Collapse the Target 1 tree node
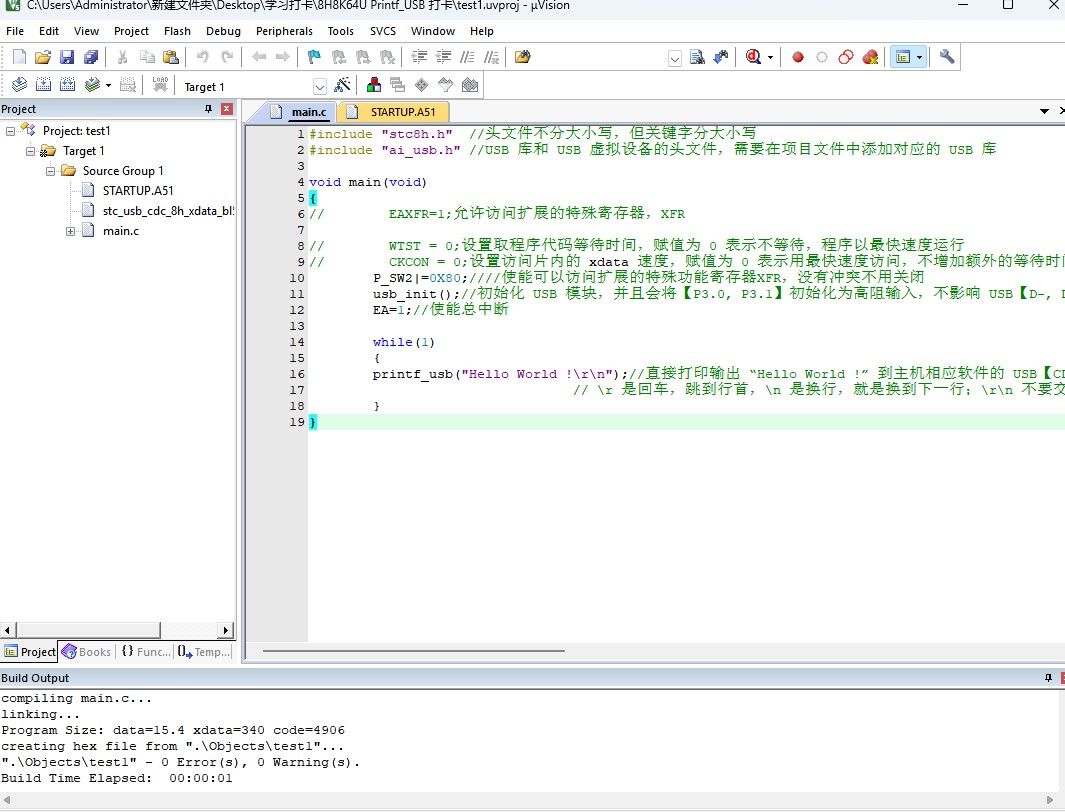The image size is (1065, 812). click(x=31, y=151)
